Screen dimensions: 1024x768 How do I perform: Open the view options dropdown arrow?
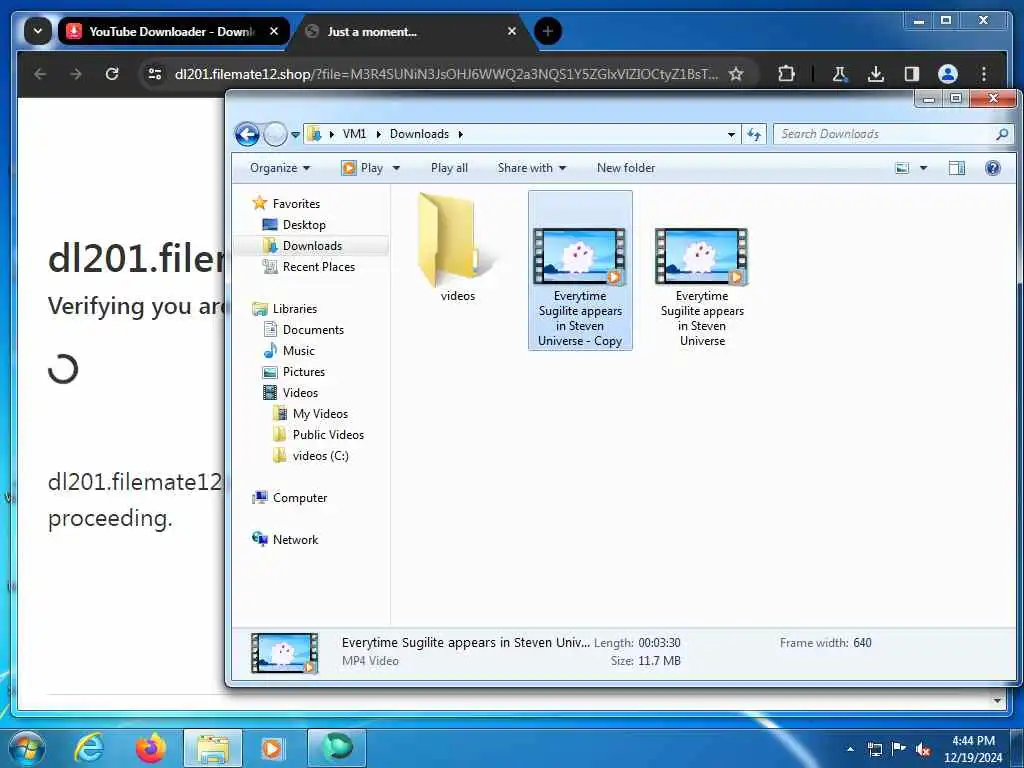click(923, 168)
